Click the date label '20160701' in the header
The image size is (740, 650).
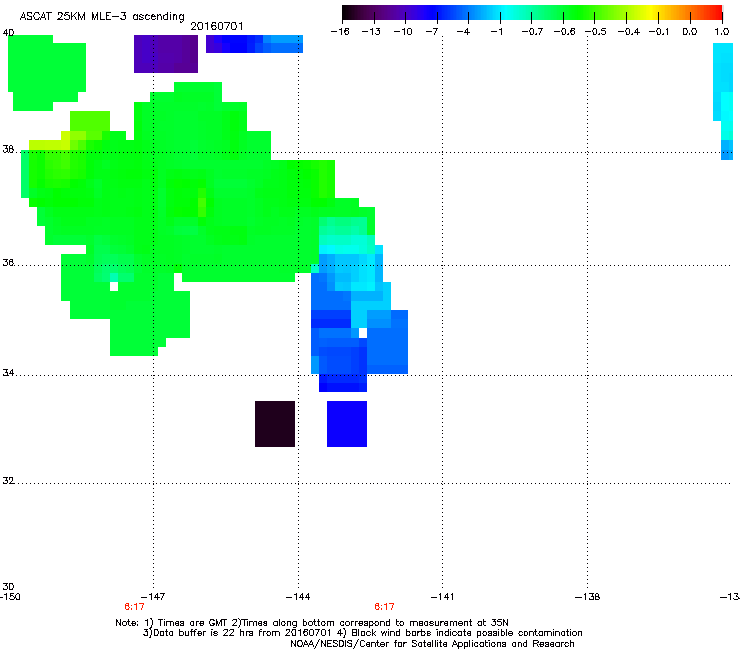click(217, 26)
